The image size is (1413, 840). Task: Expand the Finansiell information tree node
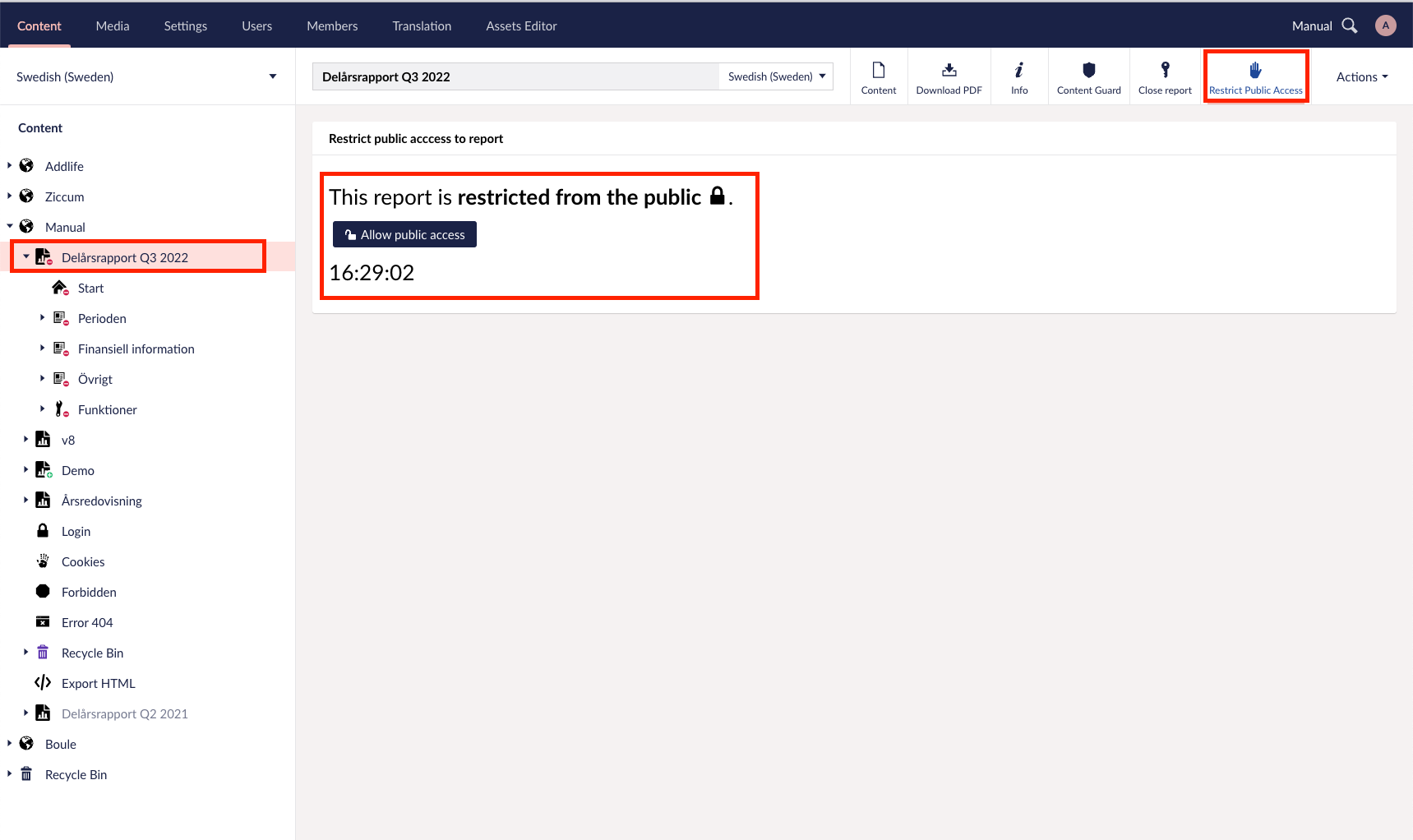[43, 348]
